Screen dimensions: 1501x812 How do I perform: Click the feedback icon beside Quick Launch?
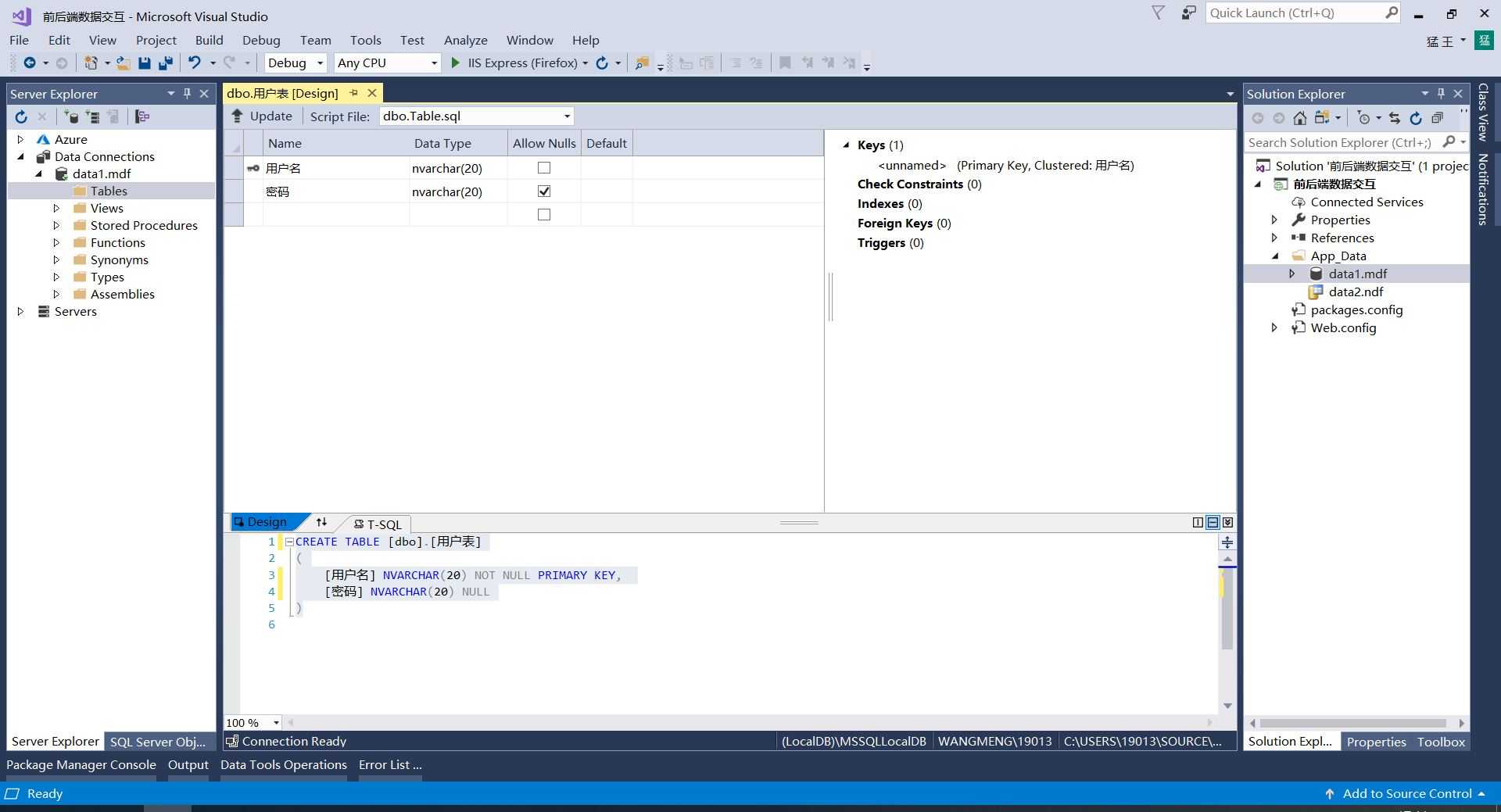pyautogui.click(x=1188, y=13)
